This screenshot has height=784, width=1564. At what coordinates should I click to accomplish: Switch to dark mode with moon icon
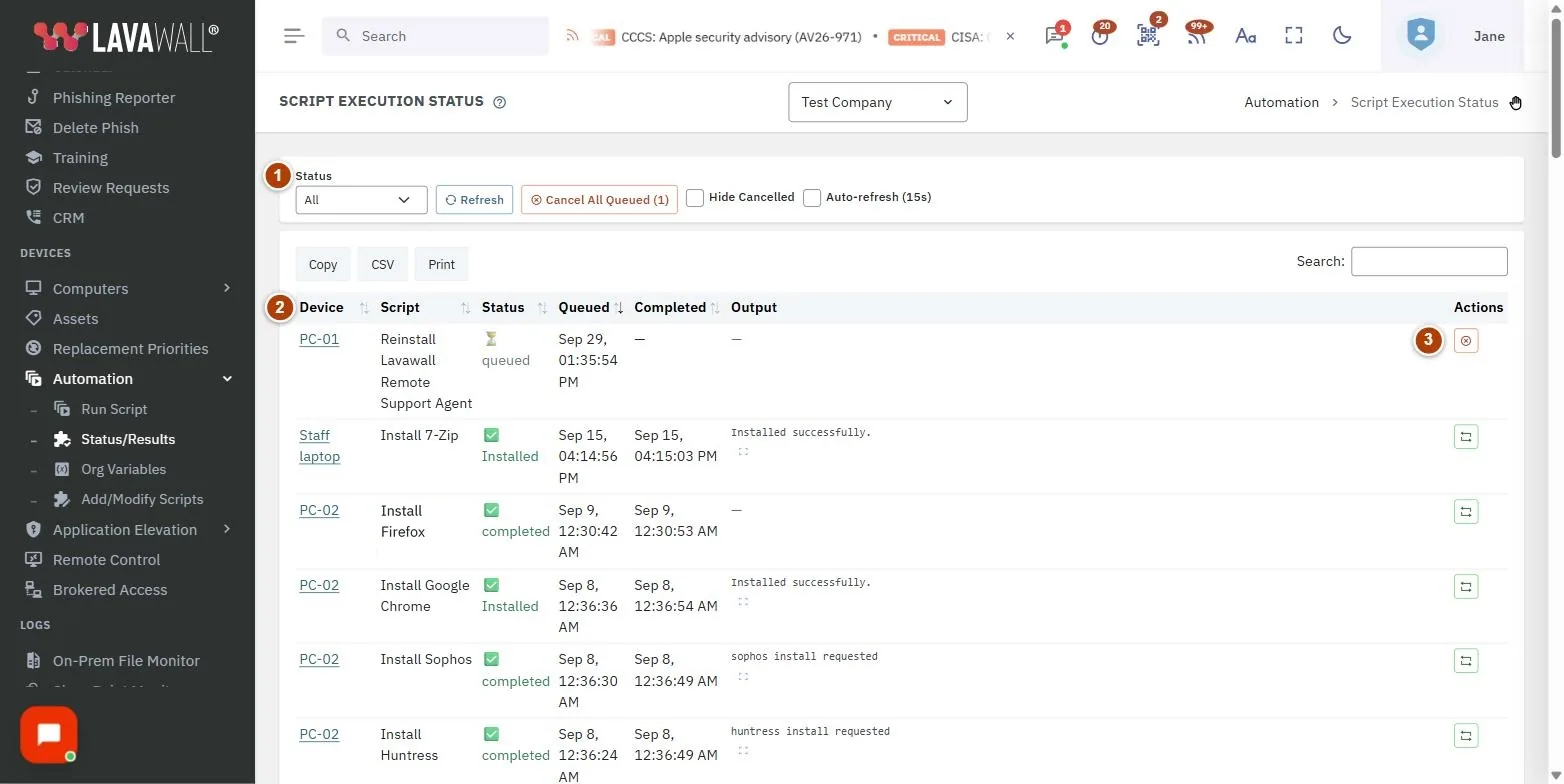tap(1342, 36)
